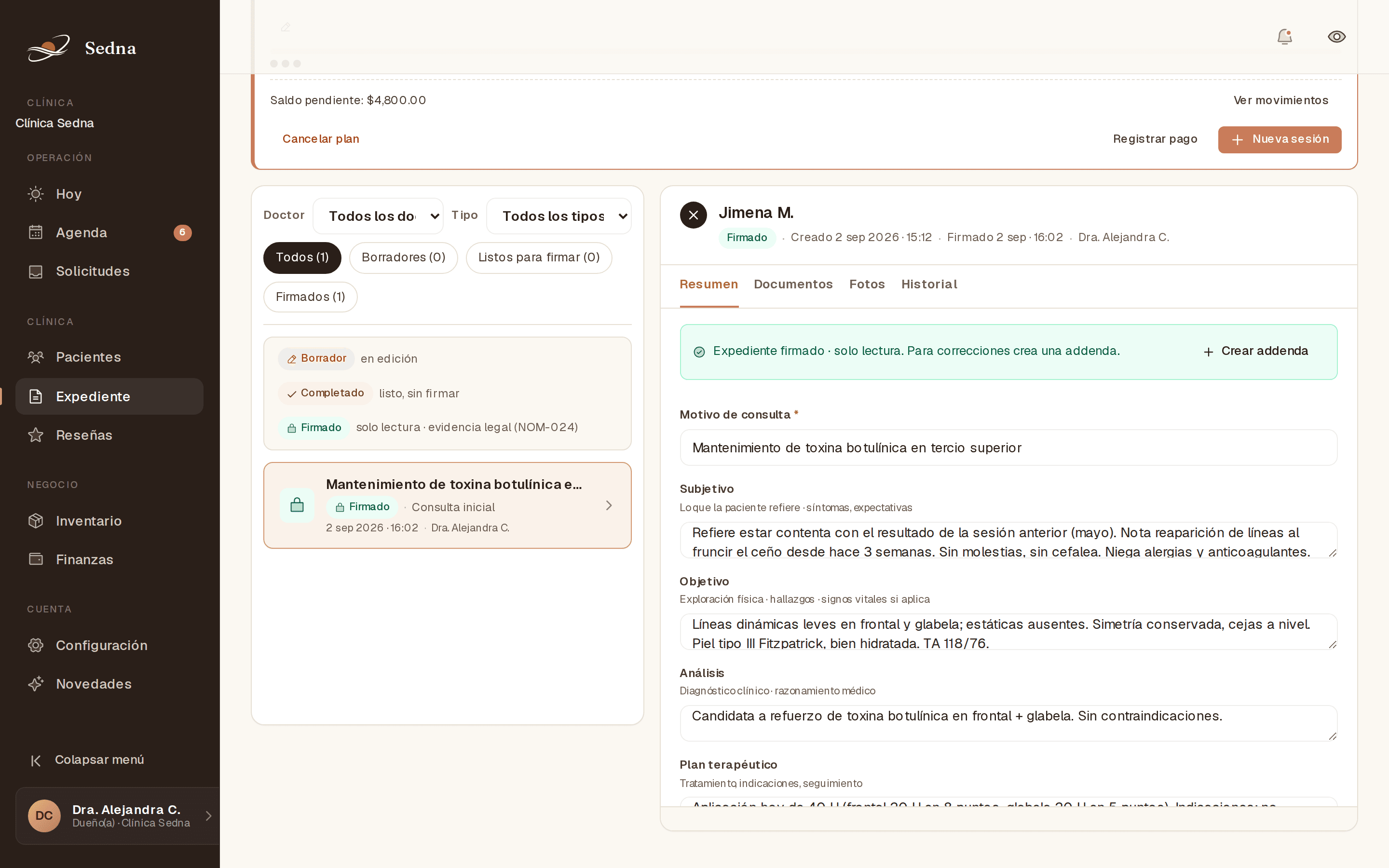The height and width of the screenshot is (868, 1389).
Task: Go to Agenda calendar section
Action: click(109, 232)
